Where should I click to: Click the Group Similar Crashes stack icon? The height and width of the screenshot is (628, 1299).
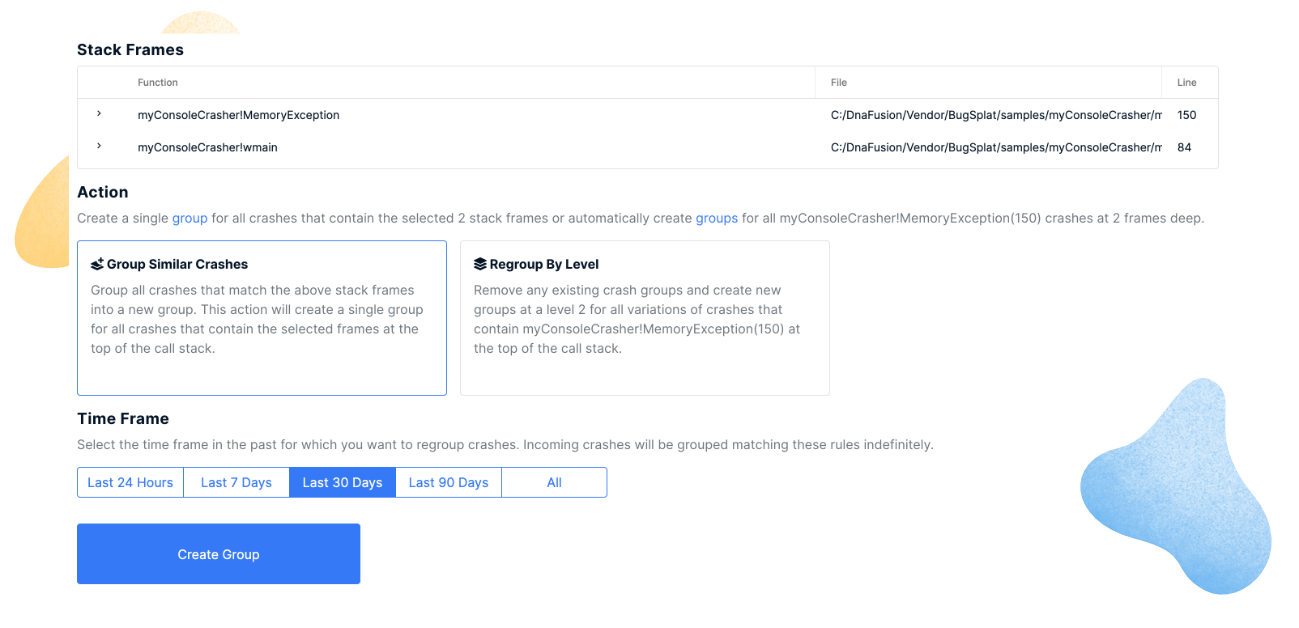click(x=97, y=265)
